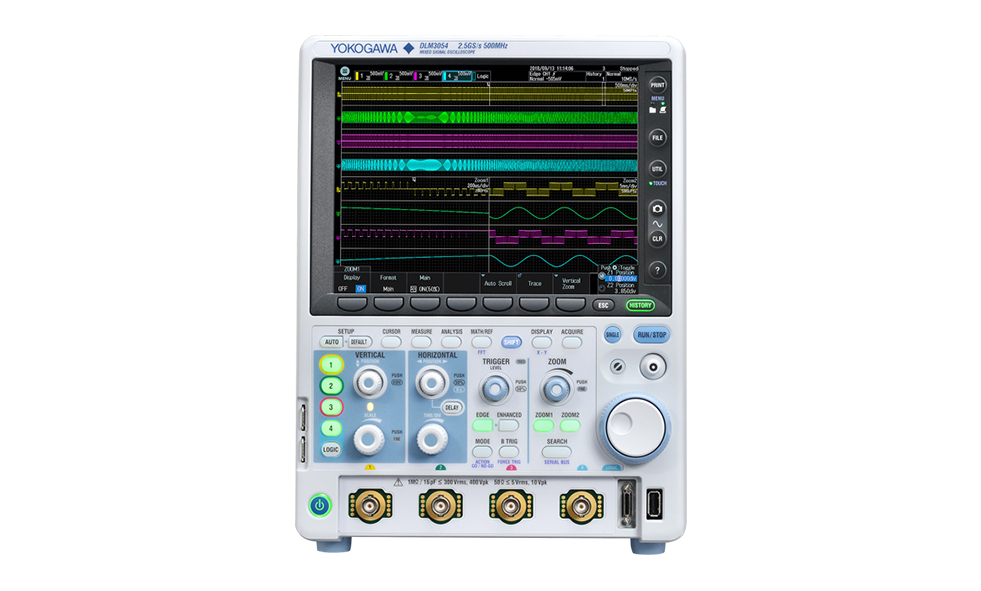Open help with the question mark button

(x=657, y=270)
